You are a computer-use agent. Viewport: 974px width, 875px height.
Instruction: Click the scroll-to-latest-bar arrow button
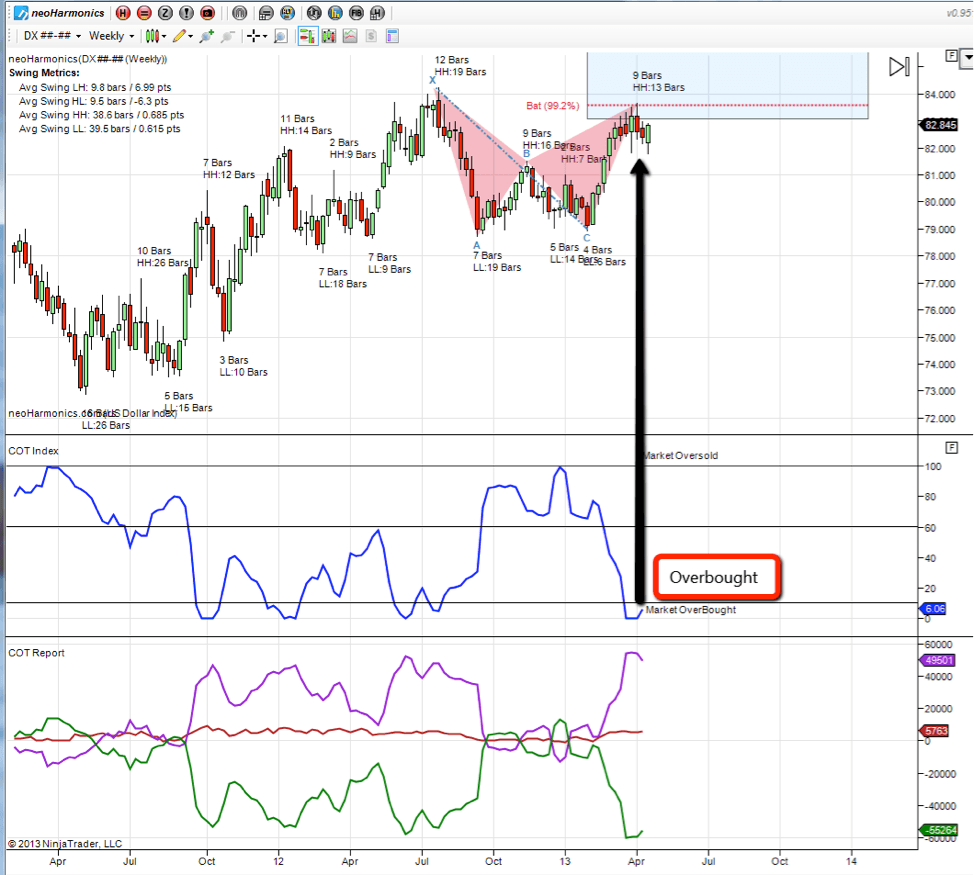pyautogui.click(x=899, y=67)
